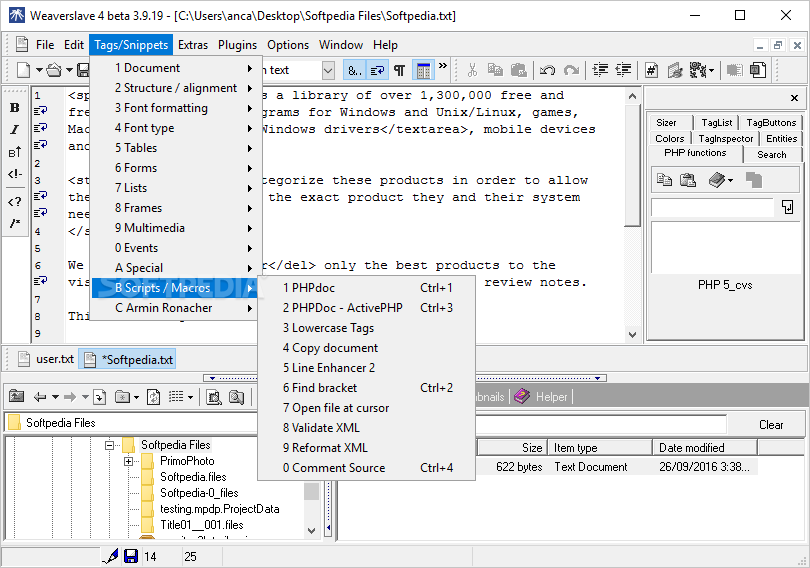The image size is (810, 568).
Task: Click the Redo arrow icon
Action: [571, 70]
